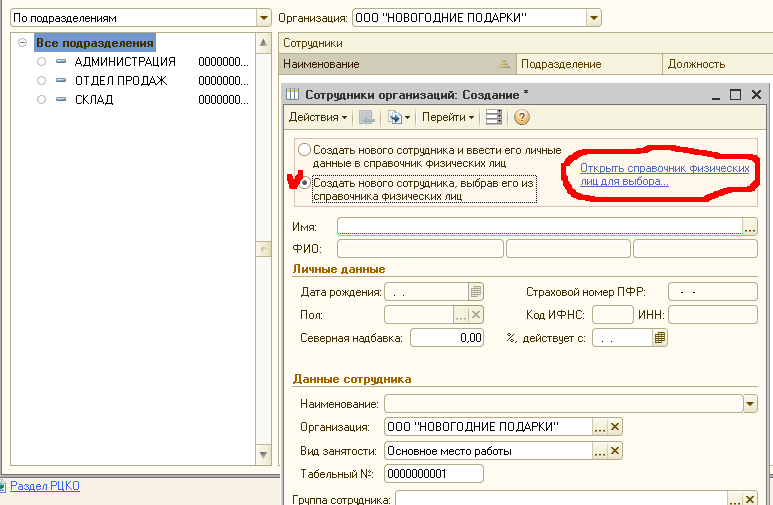The height and width of the screenshot is (505, 773).
Task: Click the Табельный № field
Action: tap(434, 474)
